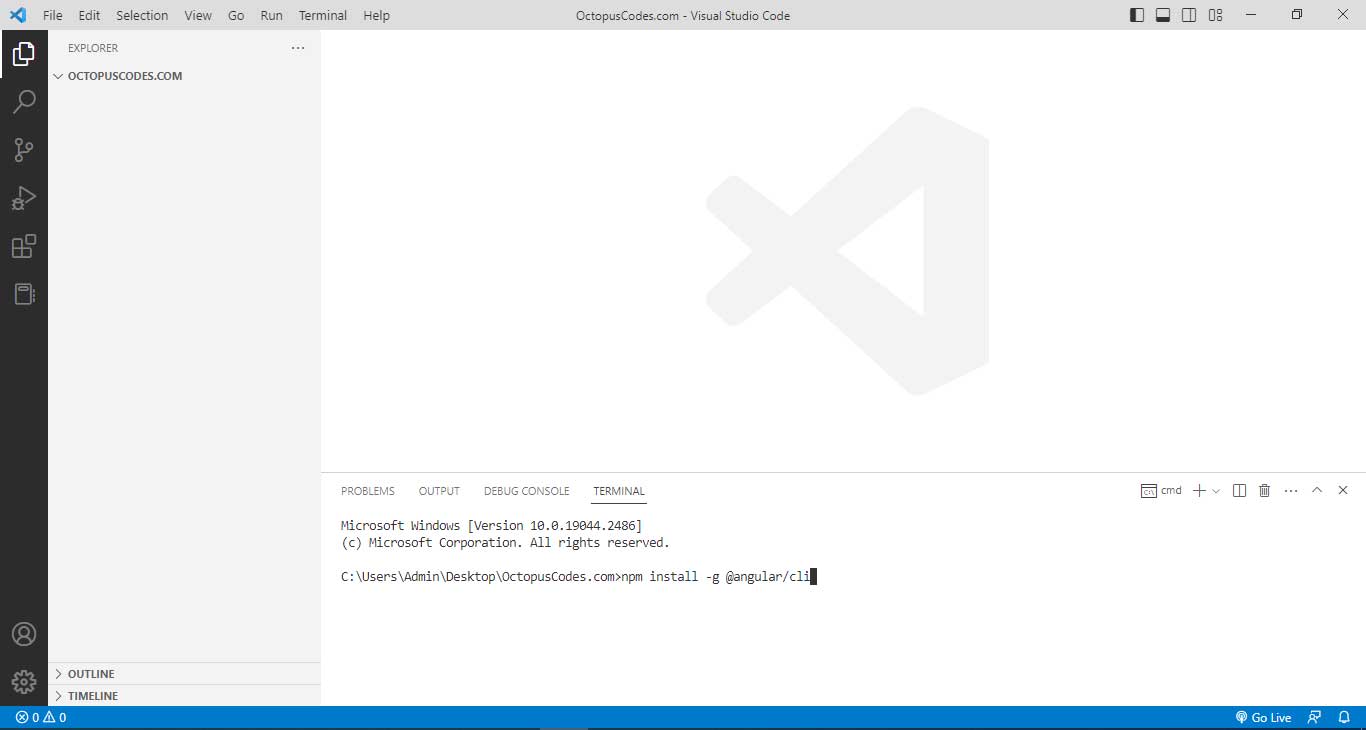Open the Search view in activity bar
This screenshot has height=730, width=1366.
[x=24, y=101]
